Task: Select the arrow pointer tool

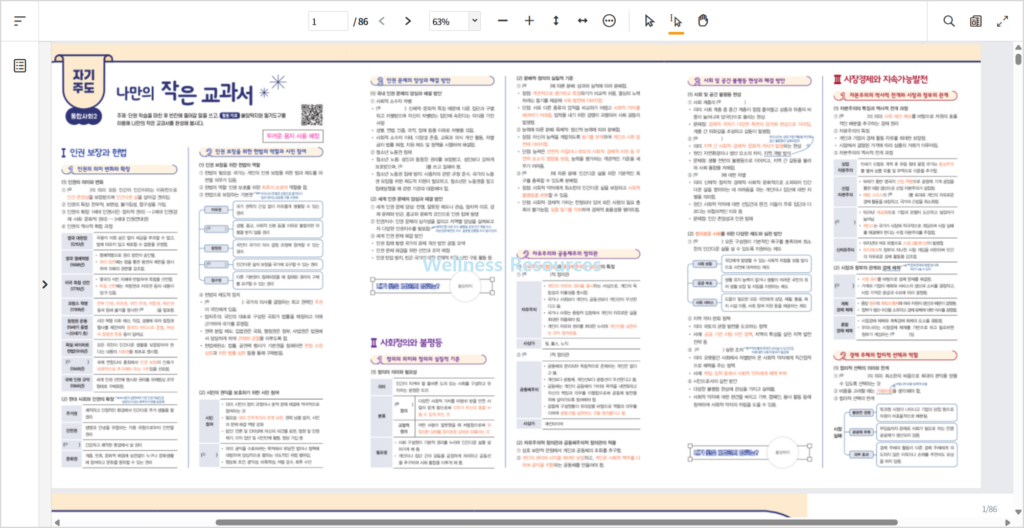Action: click(x=649, y=21)
